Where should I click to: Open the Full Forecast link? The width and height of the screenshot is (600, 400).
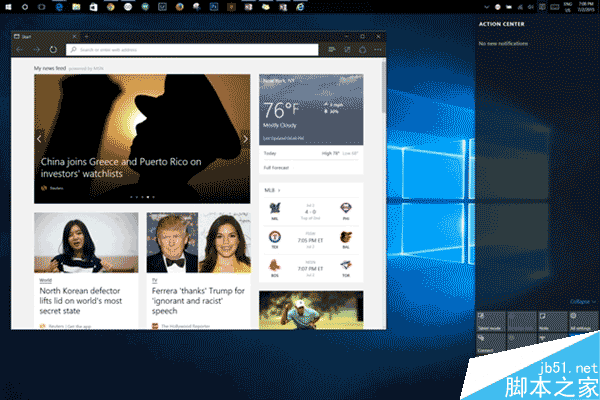tap(276, 168)
